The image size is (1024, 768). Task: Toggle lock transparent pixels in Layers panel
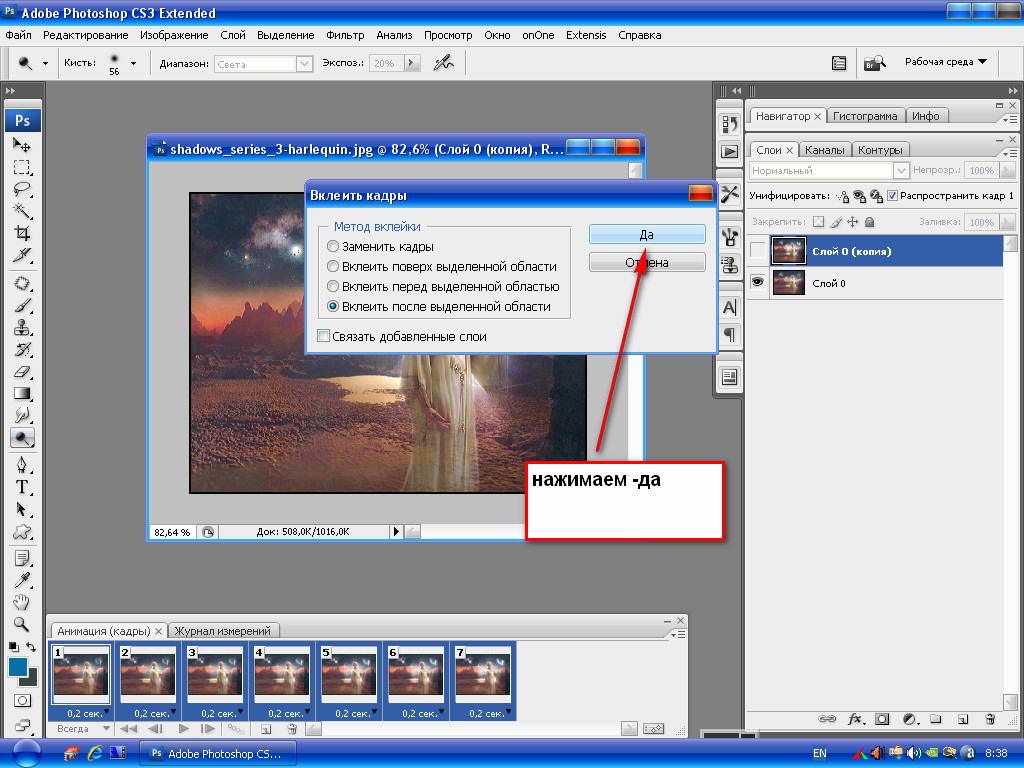point(818,222)
